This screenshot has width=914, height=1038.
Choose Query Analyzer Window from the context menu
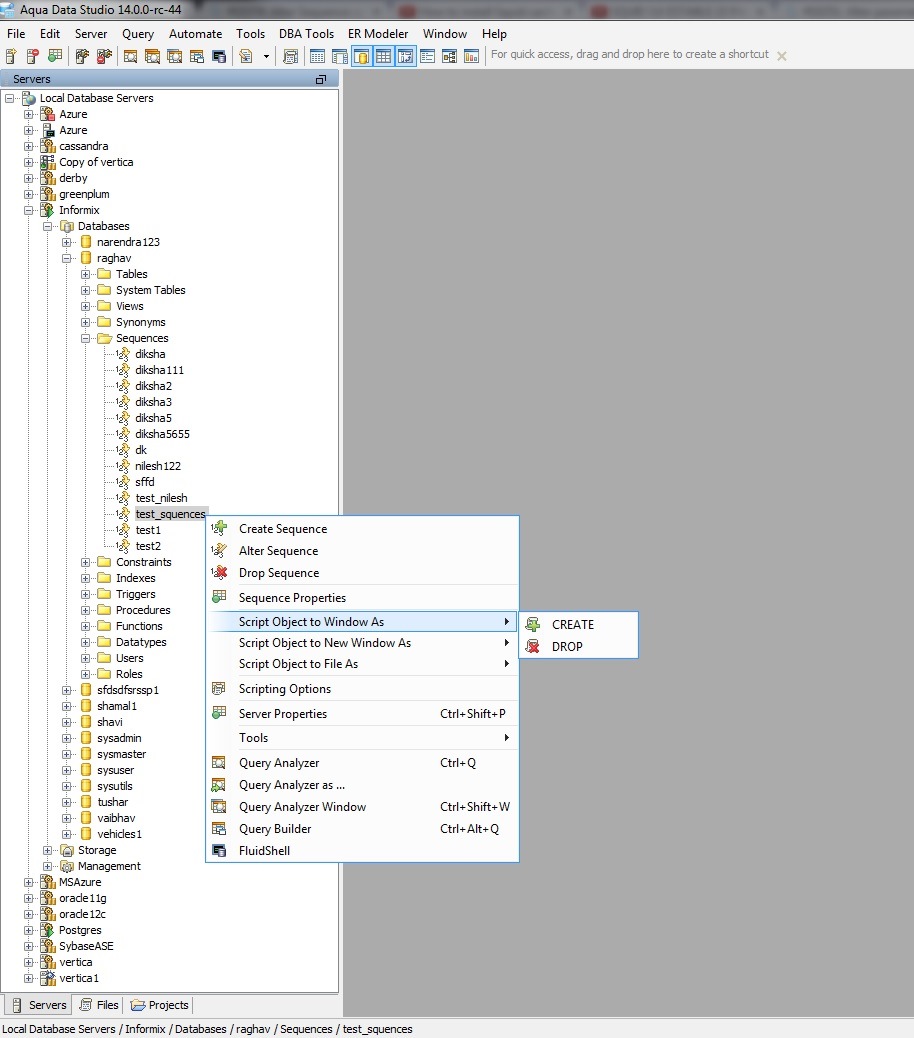point(362,807)
